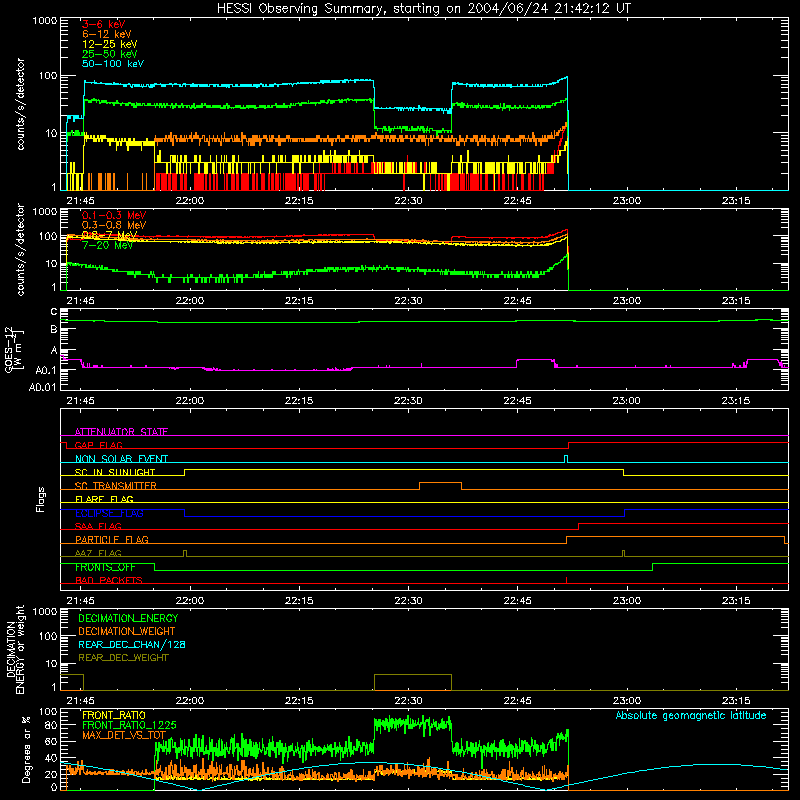Click the SC_TRANSMITTER flag label
Viewport: 800px width, 800px height.
tap(116, 486)
